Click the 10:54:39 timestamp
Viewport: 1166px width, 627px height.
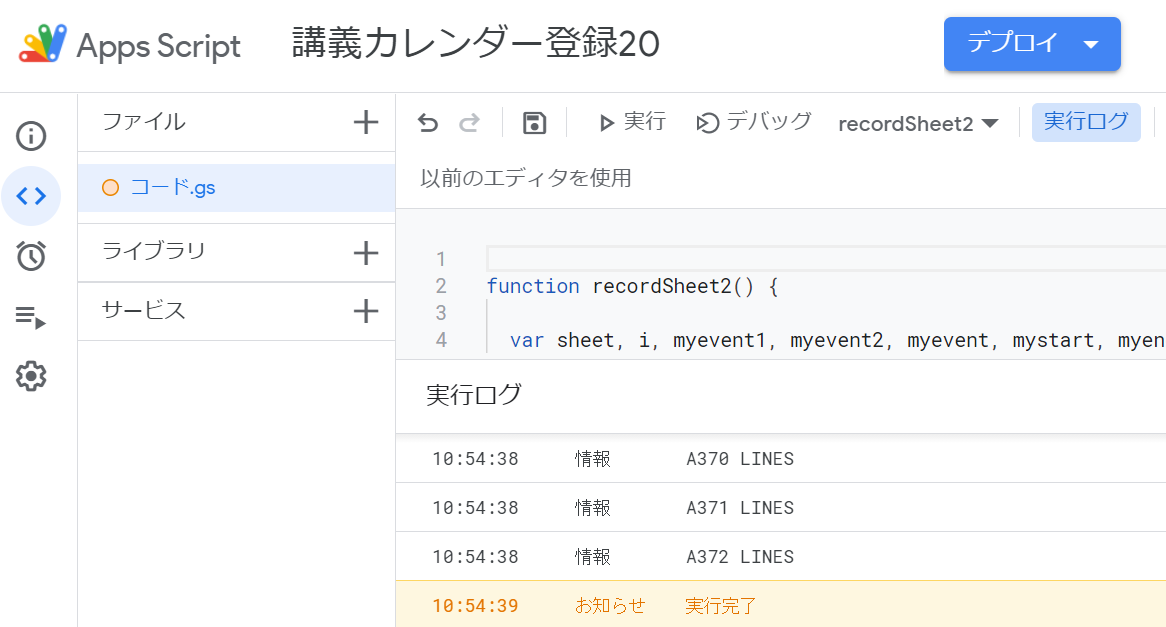[476, 606]
